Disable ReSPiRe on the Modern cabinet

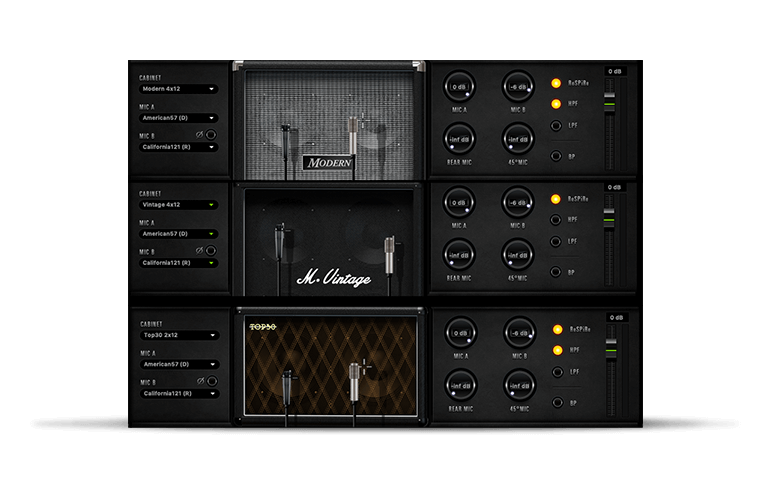555,82
